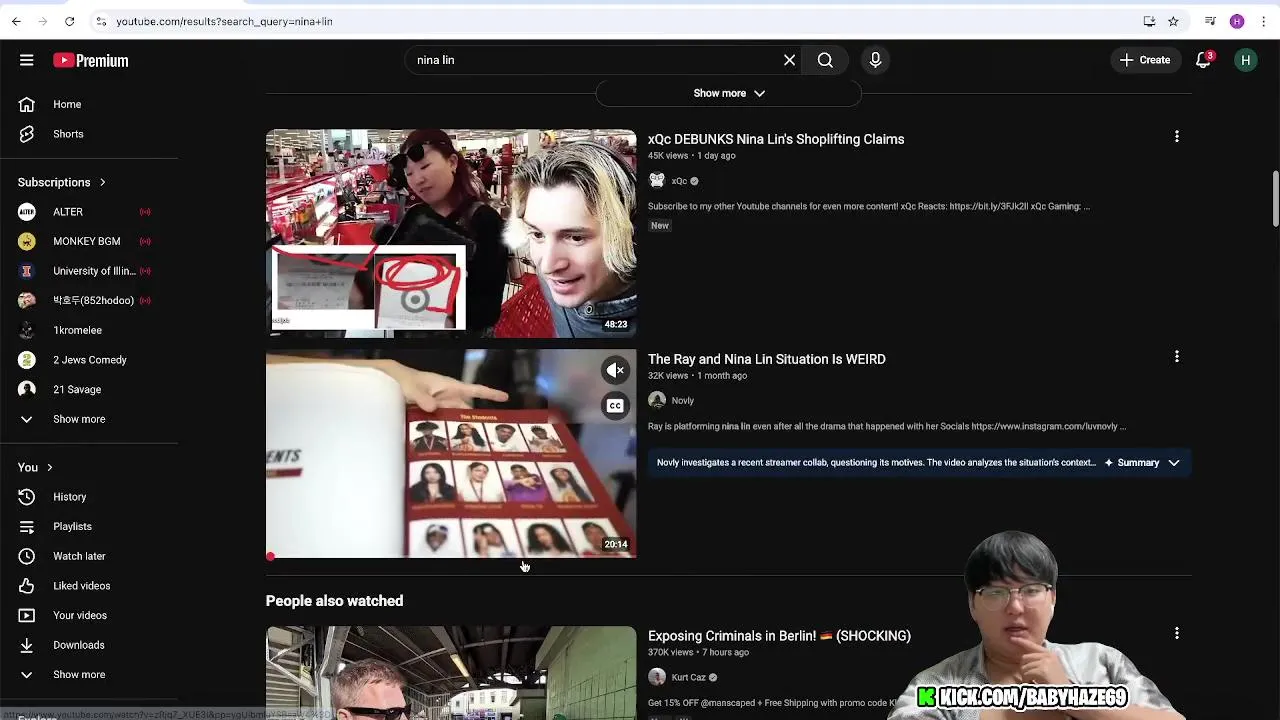Click the magnifier search button

click(825, 60)
